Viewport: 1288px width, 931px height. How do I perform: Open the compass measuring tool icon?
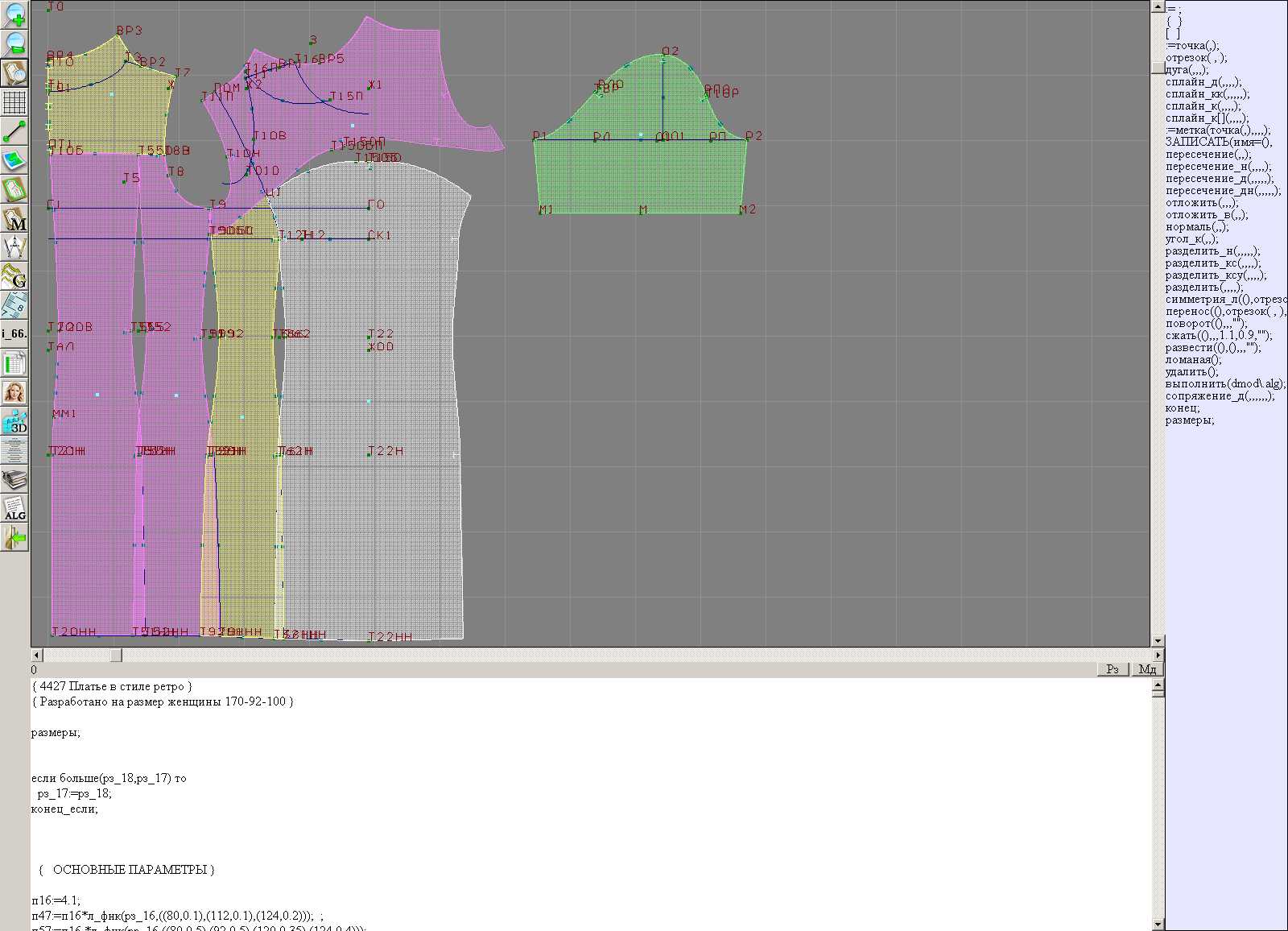click(14, 248)
